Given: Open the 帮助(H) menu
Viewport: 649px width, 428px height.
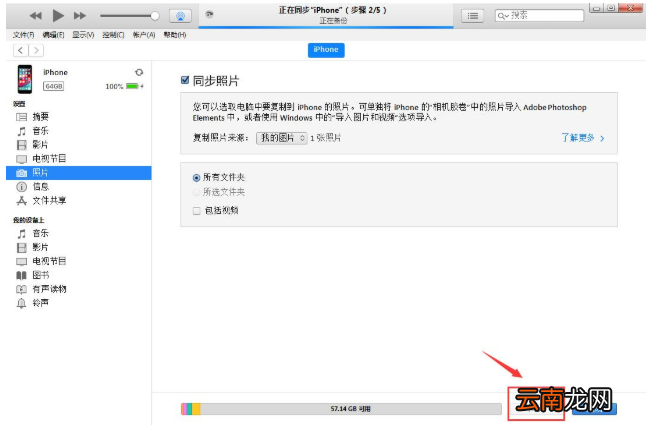Looking at the screenshot, I should [175, 35].
